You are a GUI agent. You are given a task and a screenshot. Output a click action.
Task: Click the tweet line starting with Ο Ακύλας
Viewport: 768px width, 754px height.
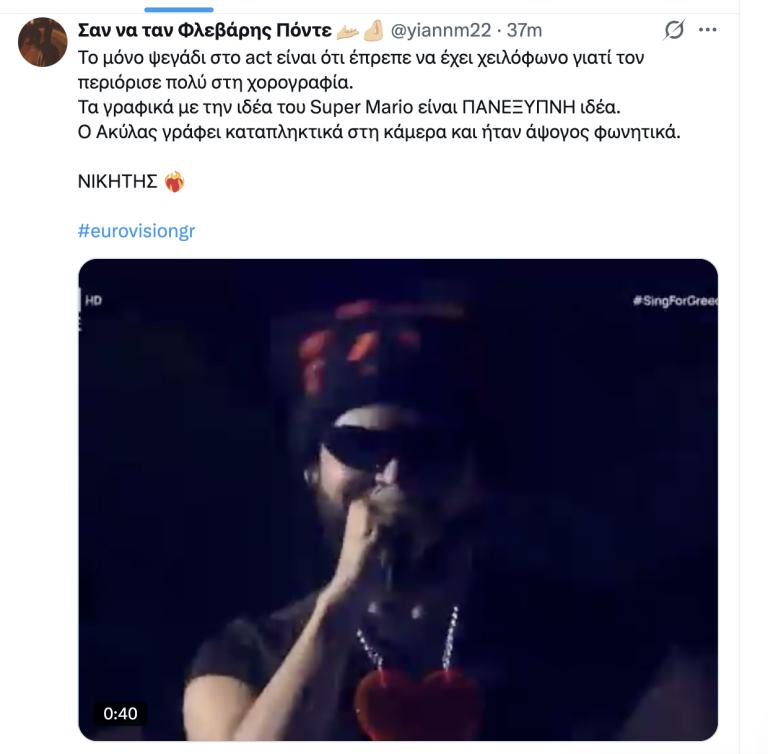[x=378, y=130]
